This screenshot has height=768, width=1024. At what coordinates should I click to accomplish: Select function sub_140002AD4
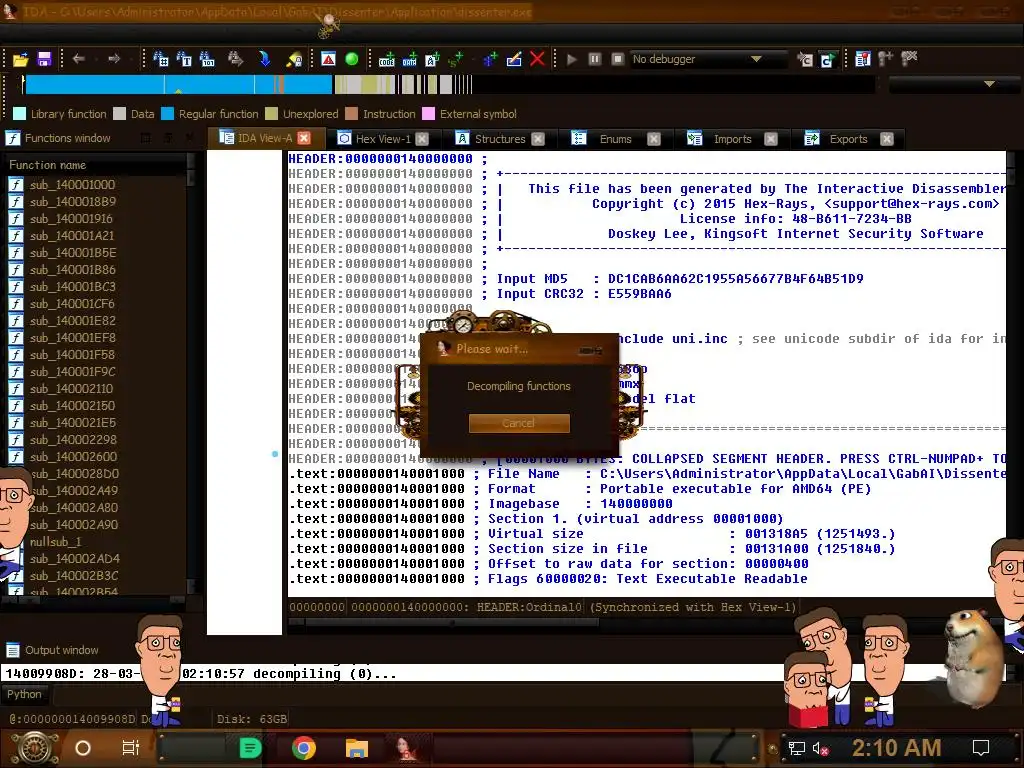click(x=74, y=558)
